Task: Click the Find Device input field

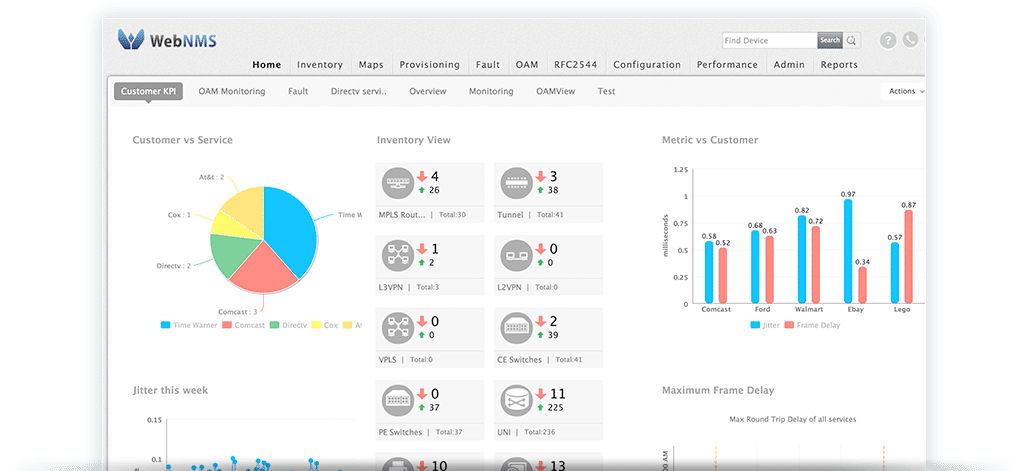Action: tap(769, 41)
